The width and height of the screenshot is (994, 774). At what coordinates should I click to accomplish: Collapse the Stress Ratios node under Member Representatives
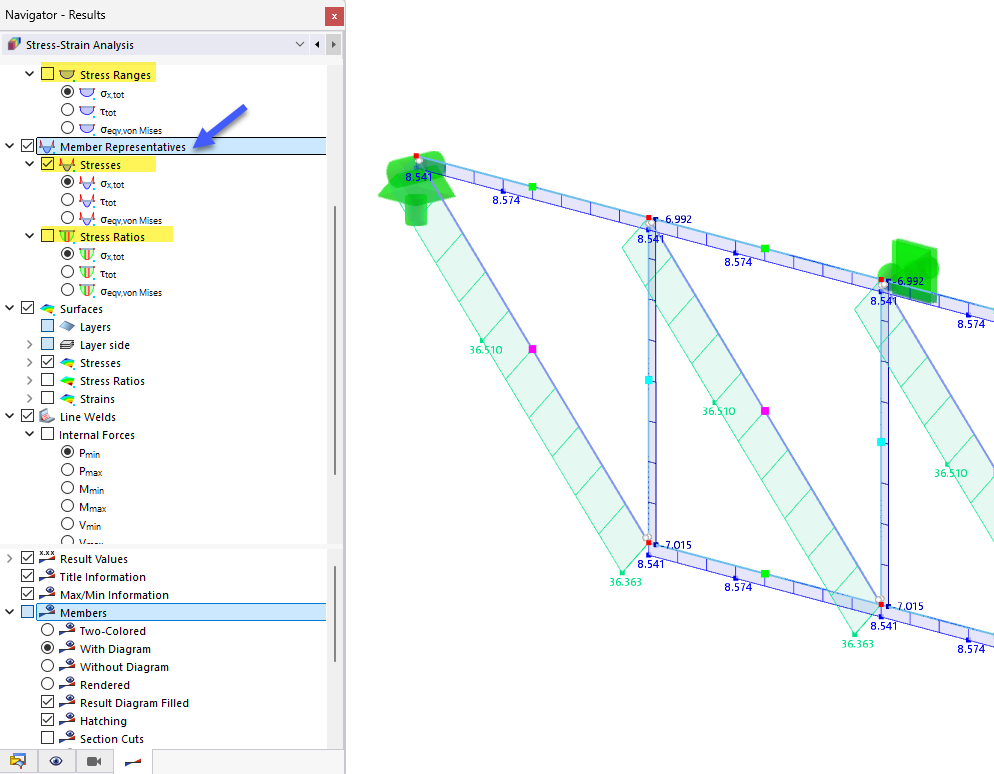coord(29,236)
